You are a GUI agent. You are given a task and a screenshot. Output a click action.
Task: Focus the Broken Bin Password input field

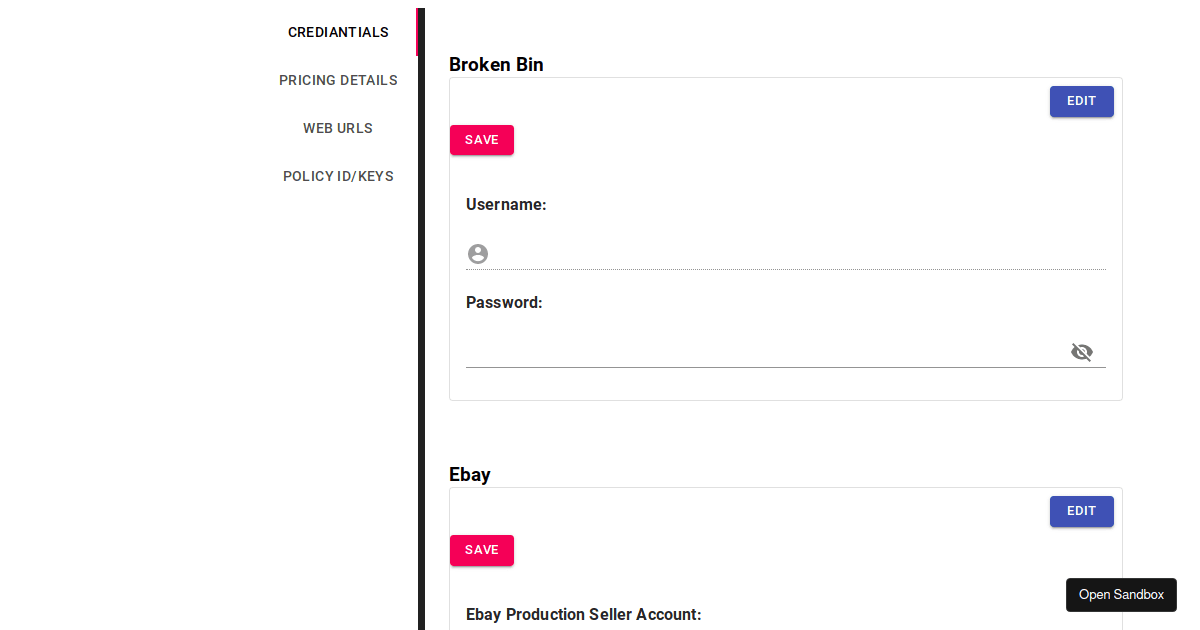760,352
